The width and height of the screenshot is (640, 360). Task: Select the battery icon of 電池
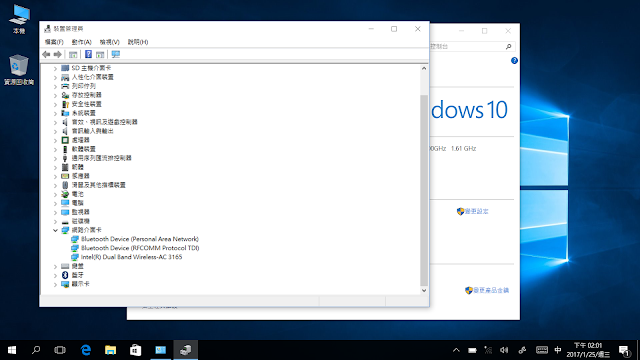click(65, 194)
